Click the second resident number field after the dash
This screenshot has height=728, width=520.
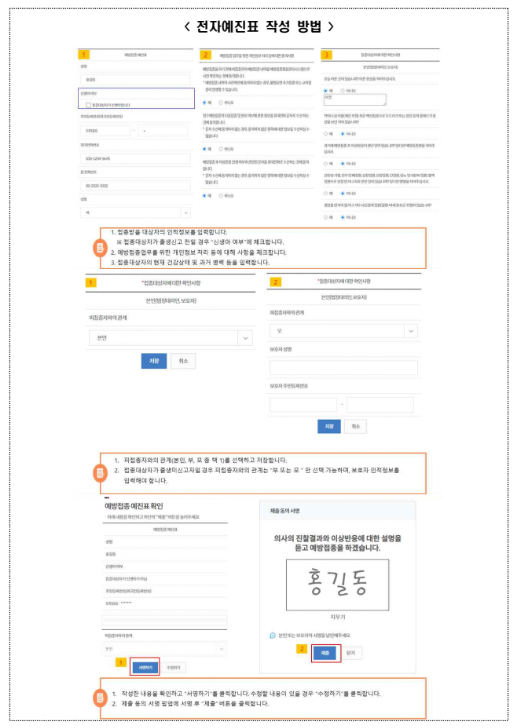[x=162, y=131]
